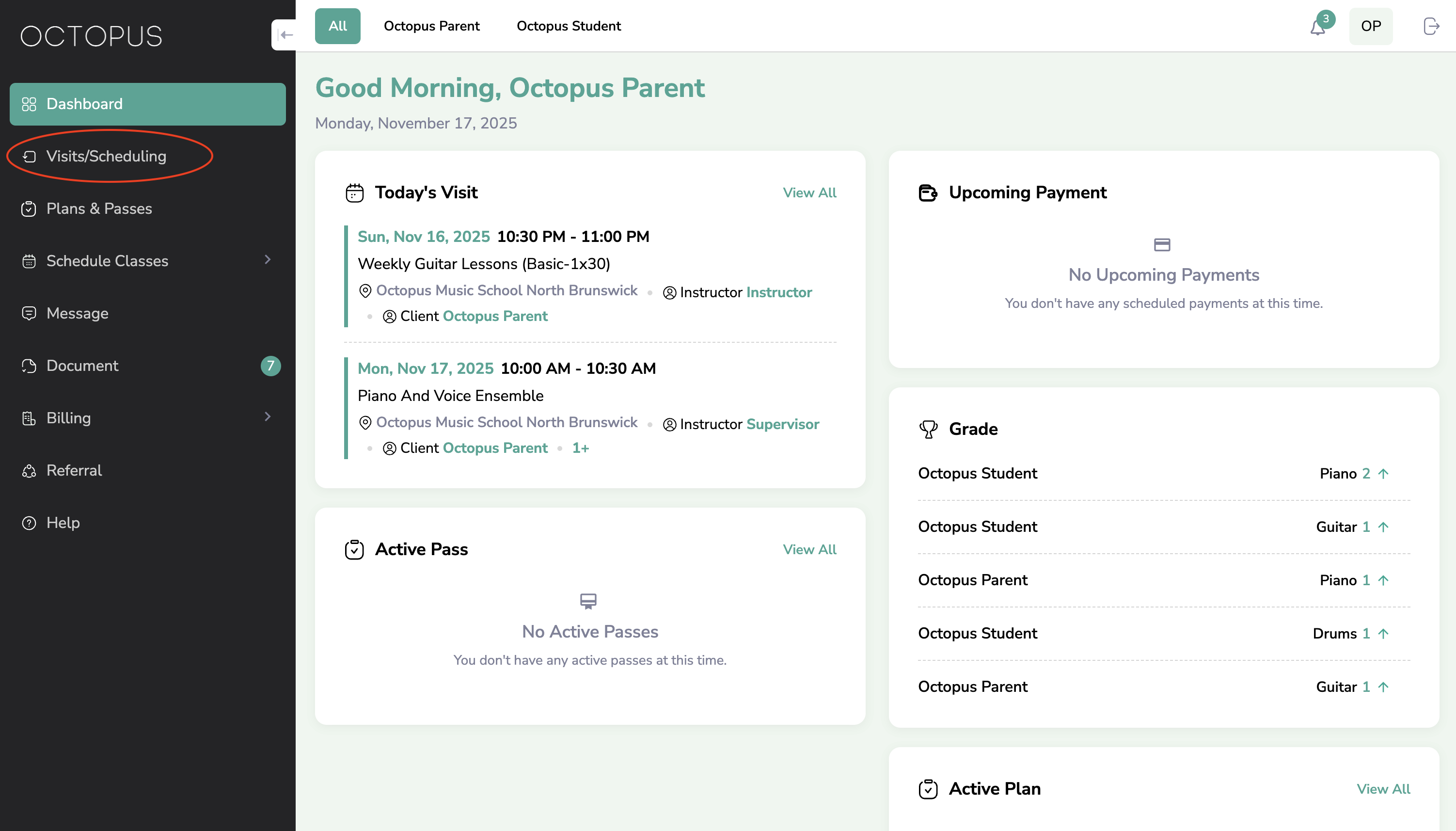Switch to the Octopus Parent tab
Image resolution: width=1456 pixels, height=831 pixels.
click(x=431, y=26)
